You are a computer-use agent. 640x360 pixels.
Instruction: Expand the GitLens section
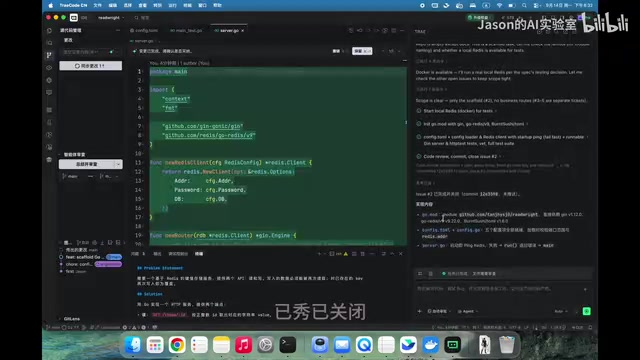pyautogui.click(x=72, y=319)
